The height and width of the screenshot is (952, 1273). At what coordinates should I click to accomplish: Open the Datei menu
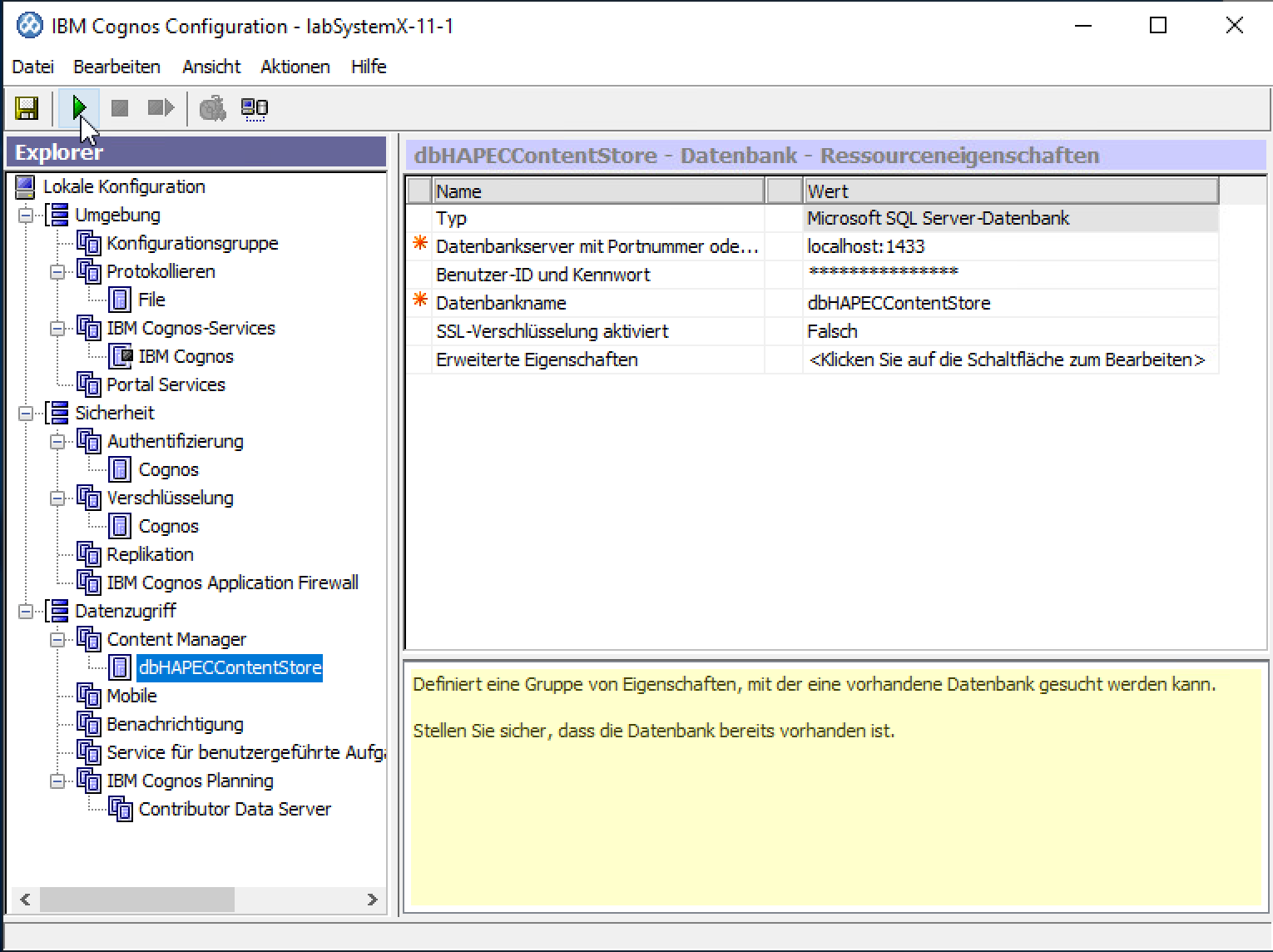tap(33, 67)
